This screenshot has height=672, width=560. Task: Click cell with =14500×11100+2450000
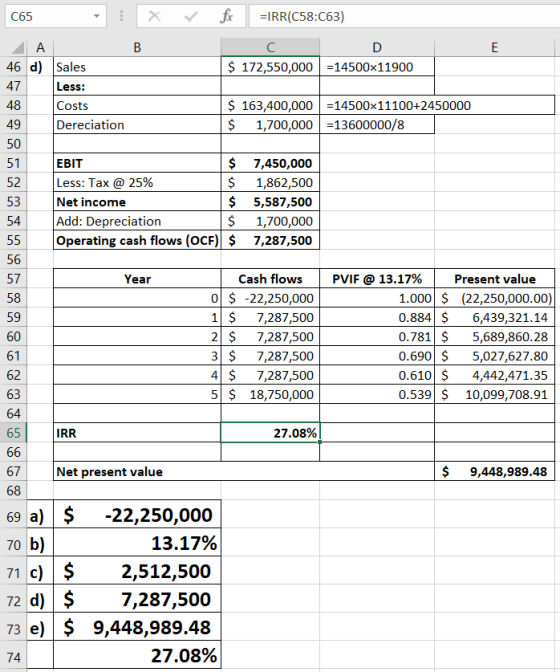437,105
